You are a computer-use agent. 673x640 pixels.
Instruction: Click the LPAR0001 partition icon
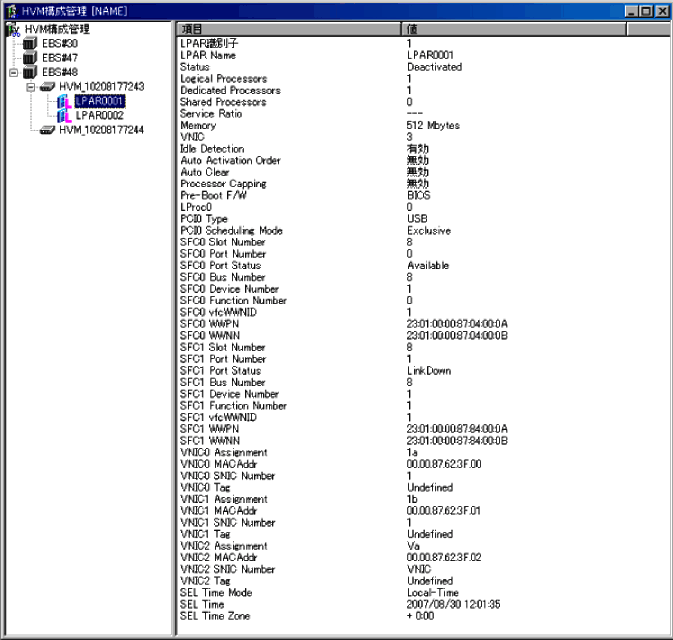(64, 102)
